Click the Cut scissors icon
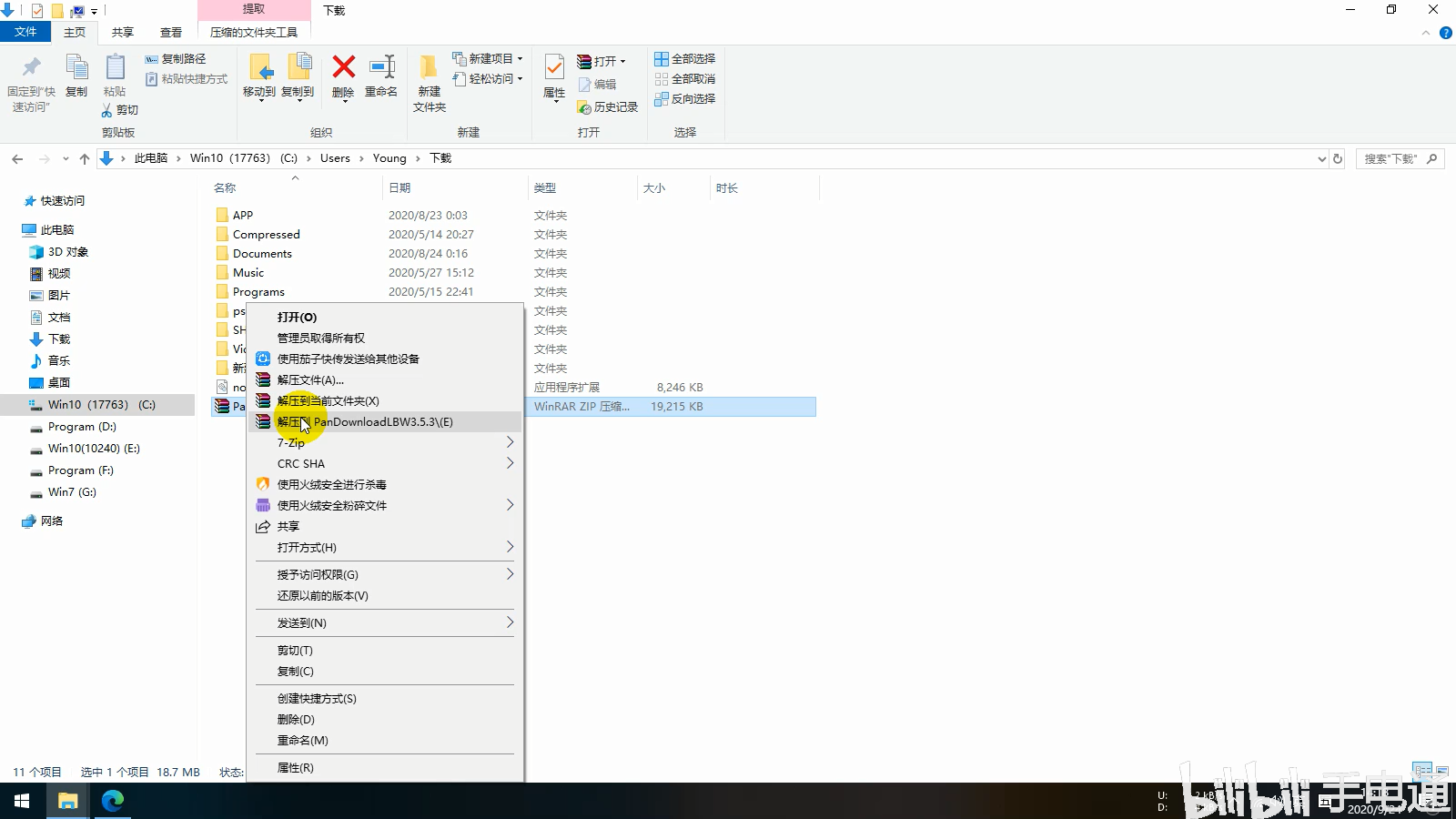 106,110
